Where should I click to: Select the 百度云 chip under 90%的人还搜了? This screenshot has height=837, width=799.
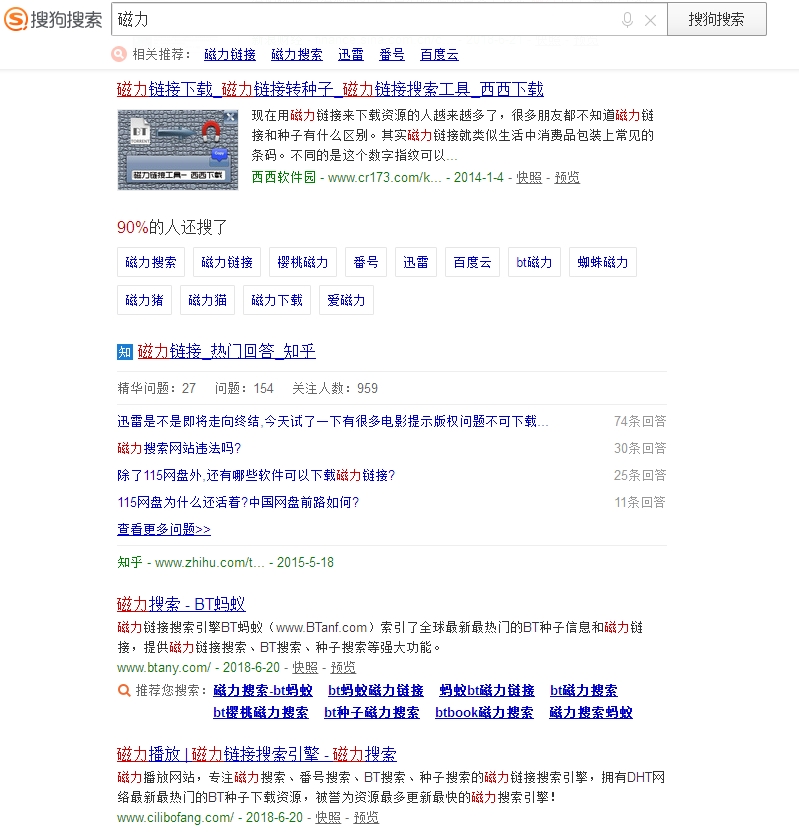472,262
